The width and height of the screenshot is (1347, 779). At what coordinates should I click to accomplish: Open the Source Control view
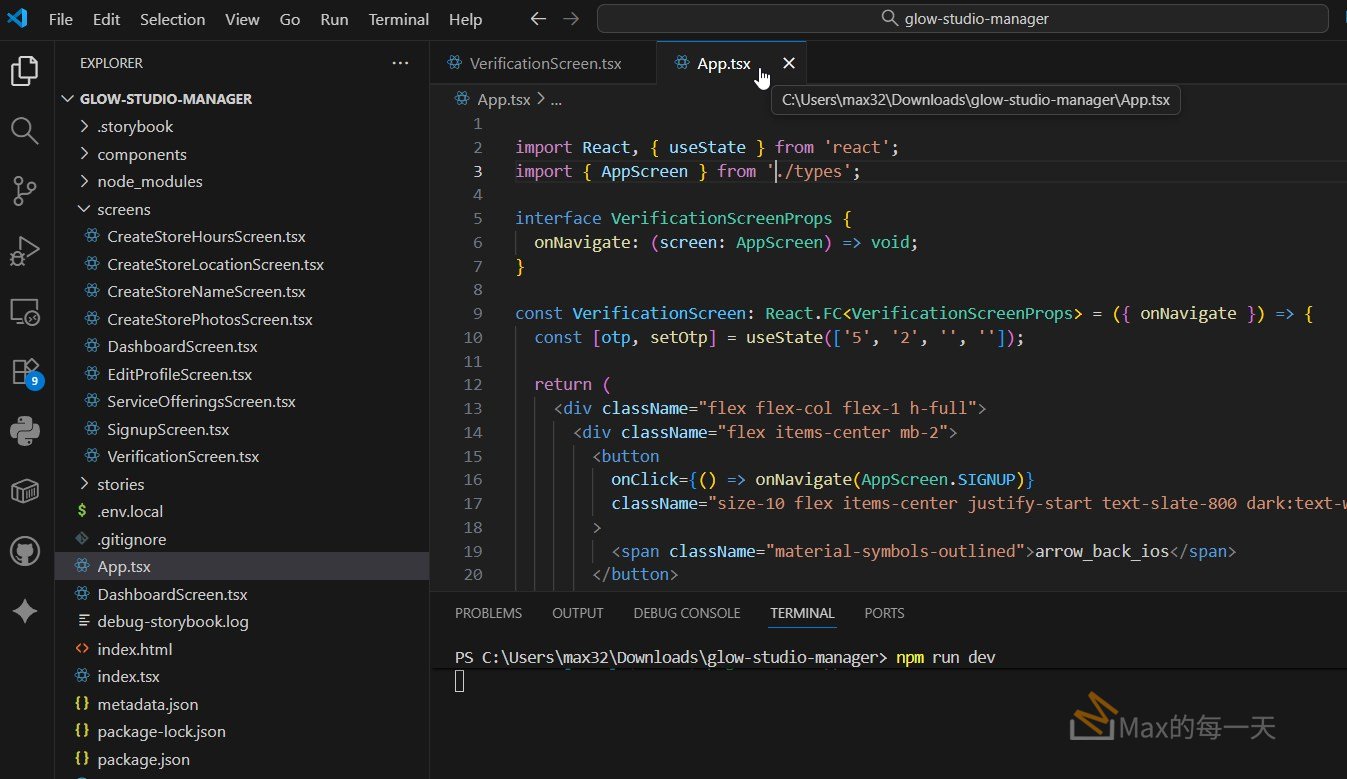coord(25,191)
